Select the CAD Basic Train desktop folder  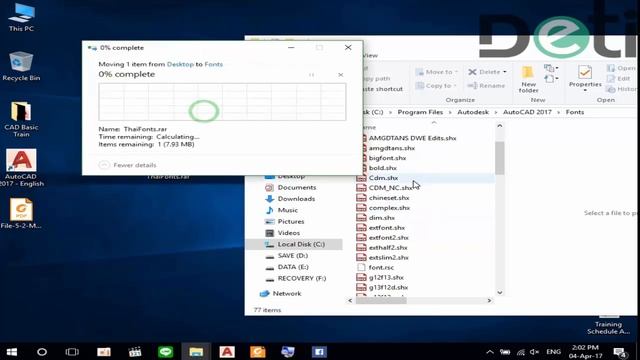[x=21, y=119]
